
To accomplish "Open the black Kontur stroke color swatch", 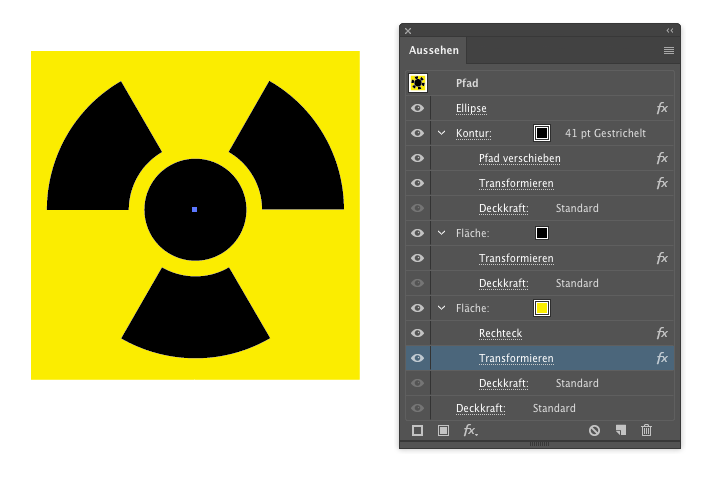I will [542, 133].
